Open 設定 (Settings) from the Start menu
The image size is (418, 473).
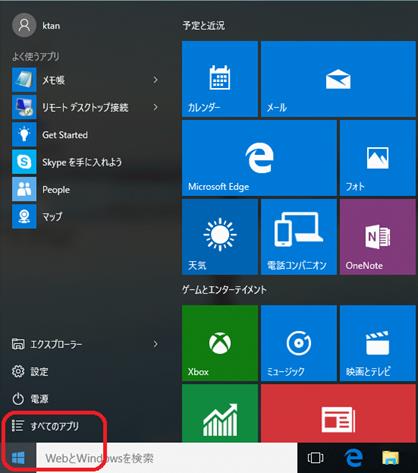30,371
